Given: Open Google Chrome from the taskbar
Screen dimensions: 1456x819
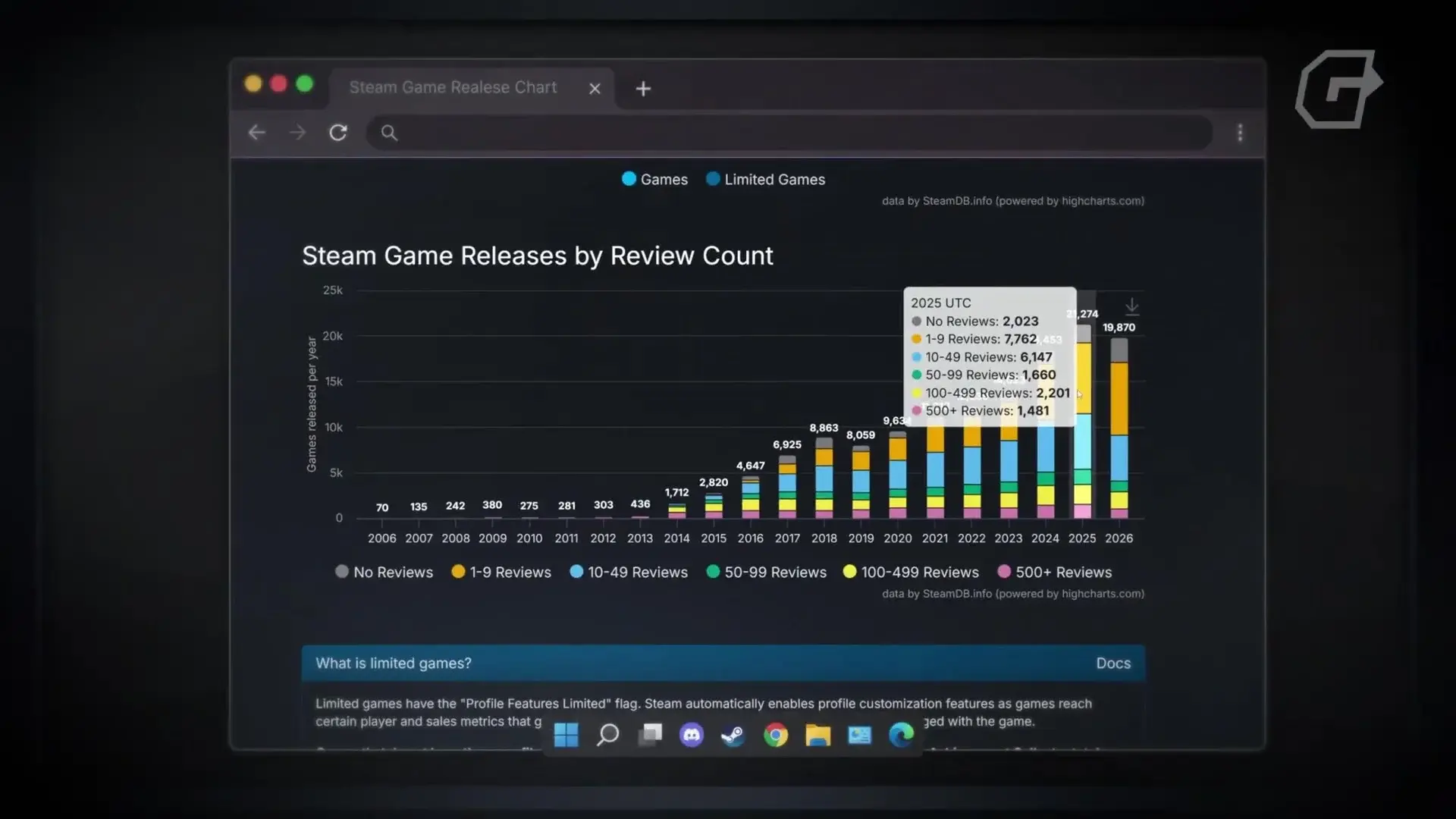Looking at the screenshot, I should click(776, 734).
